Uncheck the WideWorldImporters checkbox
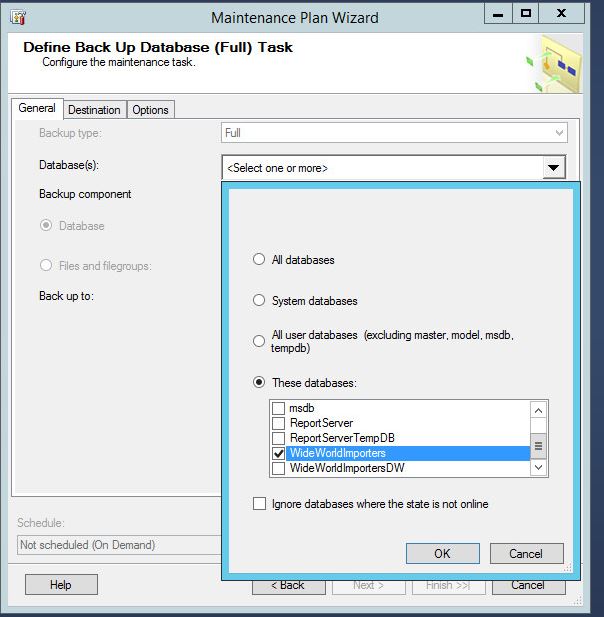This screenshot has height=617, width=604. [x=278, y=453]
